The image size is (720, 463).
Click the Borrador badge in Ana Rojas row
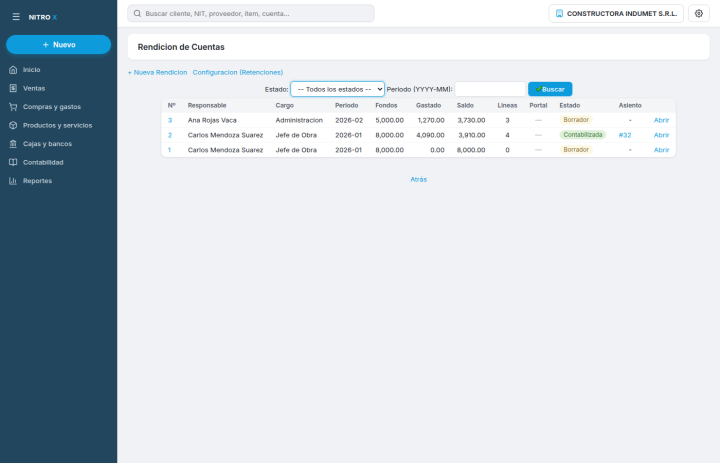pyautogui.click(x=576, y=120)
